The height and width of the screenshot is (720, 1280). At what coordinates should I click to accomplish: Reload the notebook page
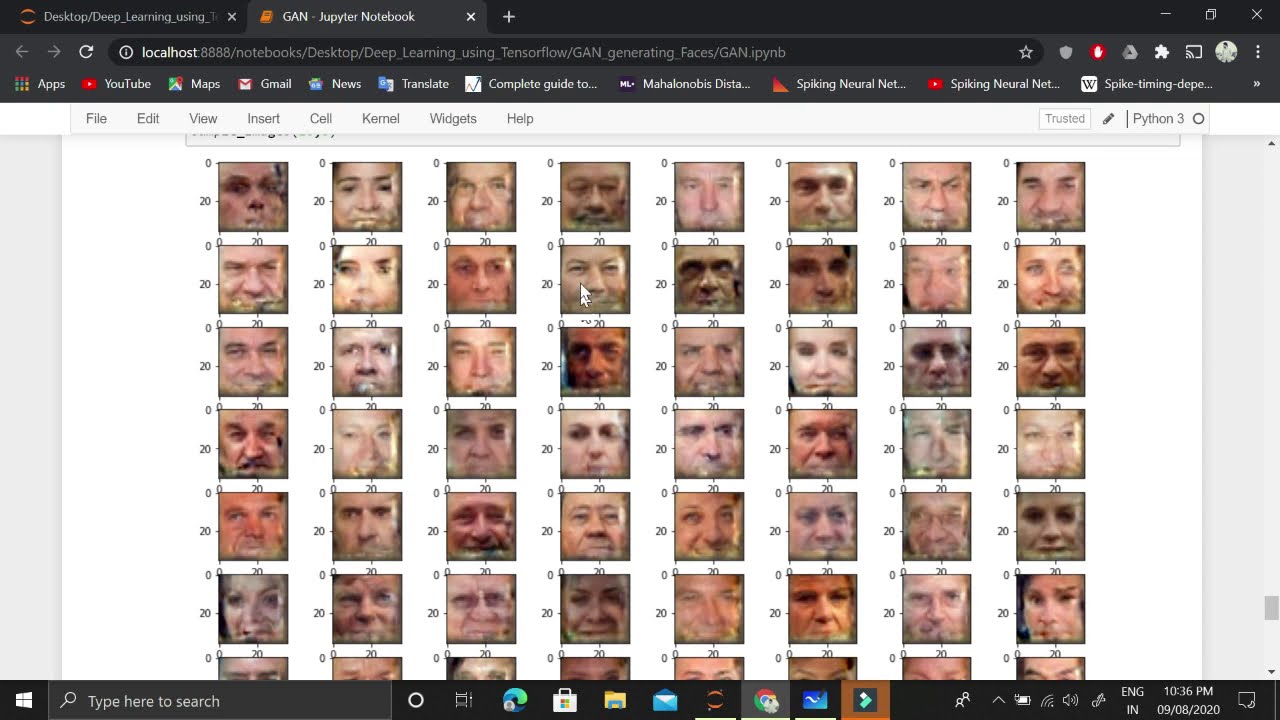(86, 52)
